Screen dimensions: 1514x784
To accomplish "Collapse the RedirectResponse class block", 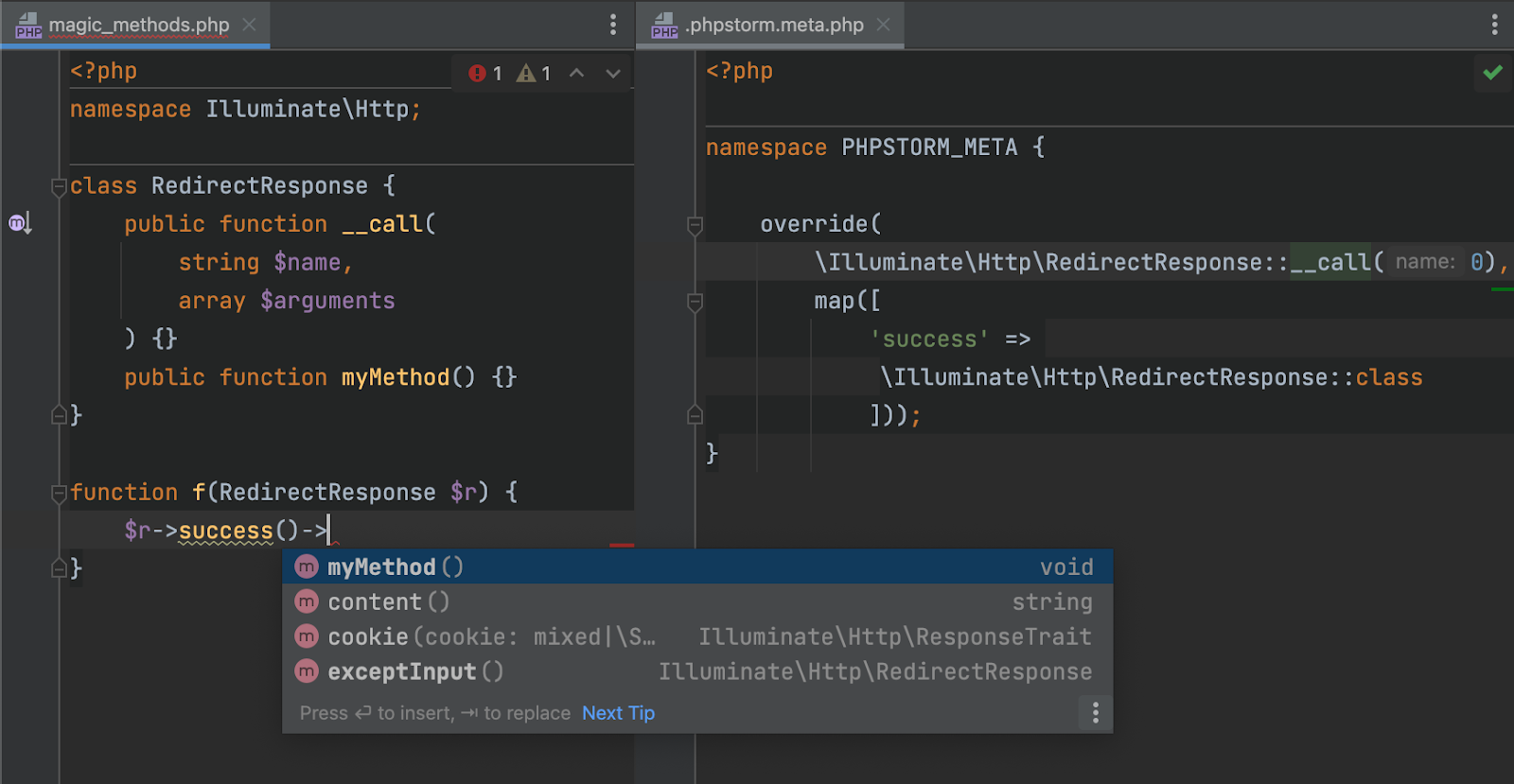I will pyautogui.click(x=59, y=185).
